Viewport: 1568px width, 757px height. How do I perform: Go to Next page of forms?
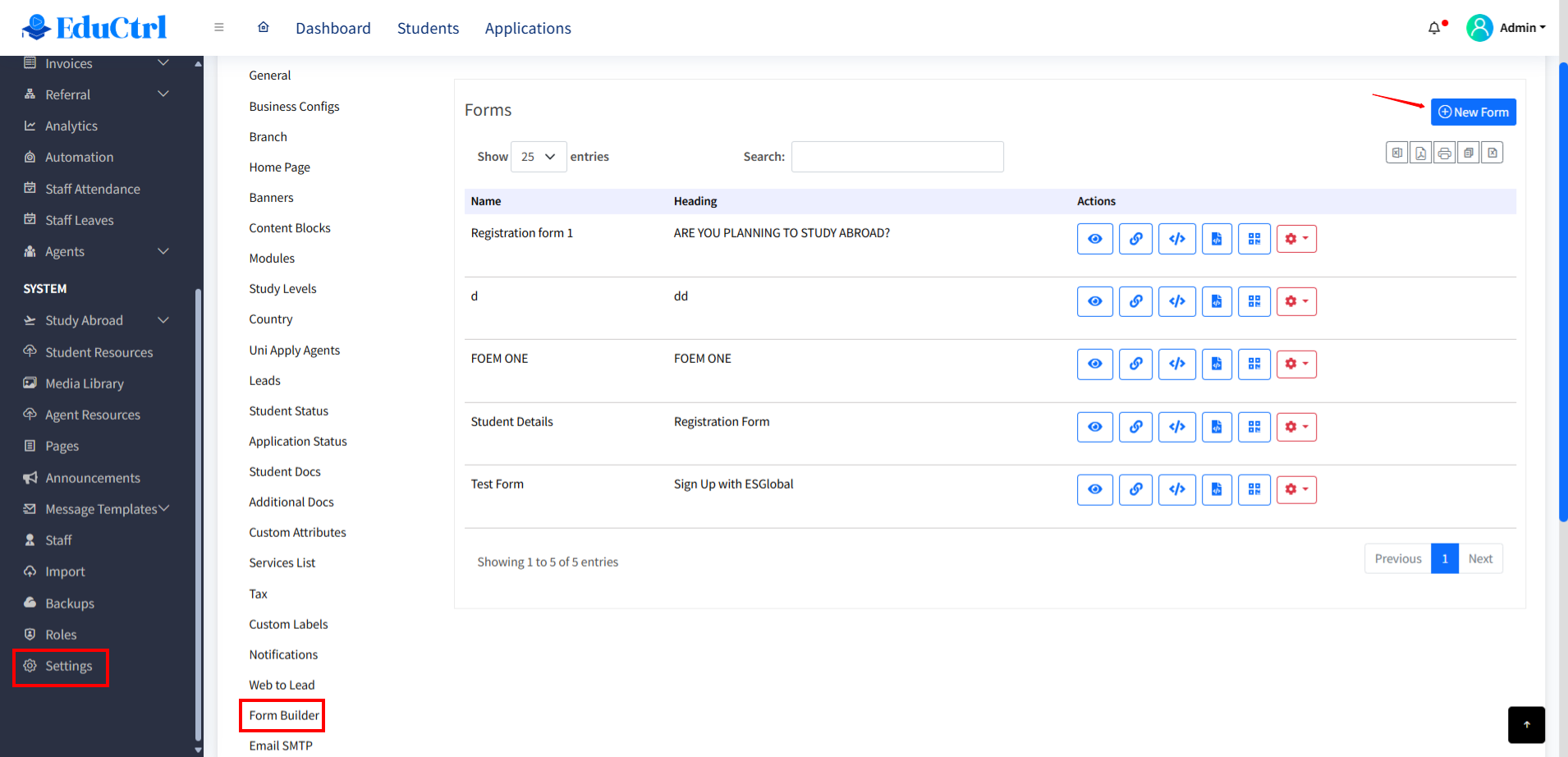pyautogui.click(x=1480, y=559)
